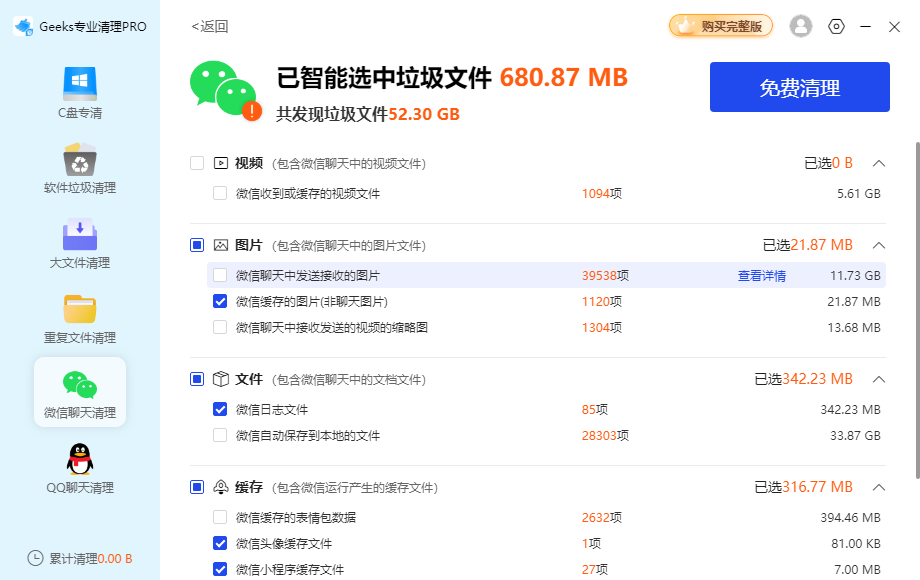Click the vertical scrollbar thumb

(x=917, y=310)
